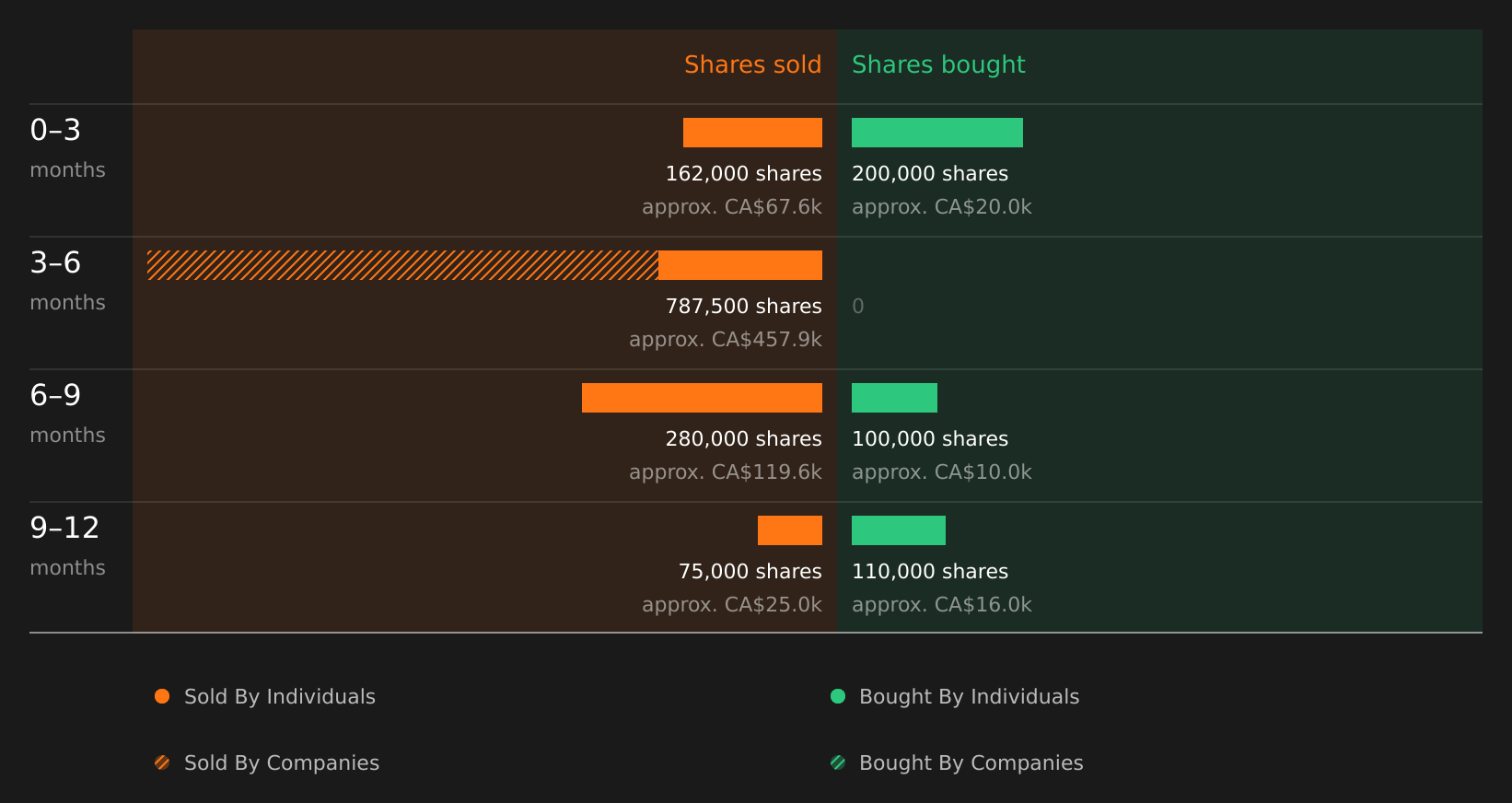The image size is (1512, 803).
Task: Toggle the Sold By Individuals legend label
Action: point(280,696)
